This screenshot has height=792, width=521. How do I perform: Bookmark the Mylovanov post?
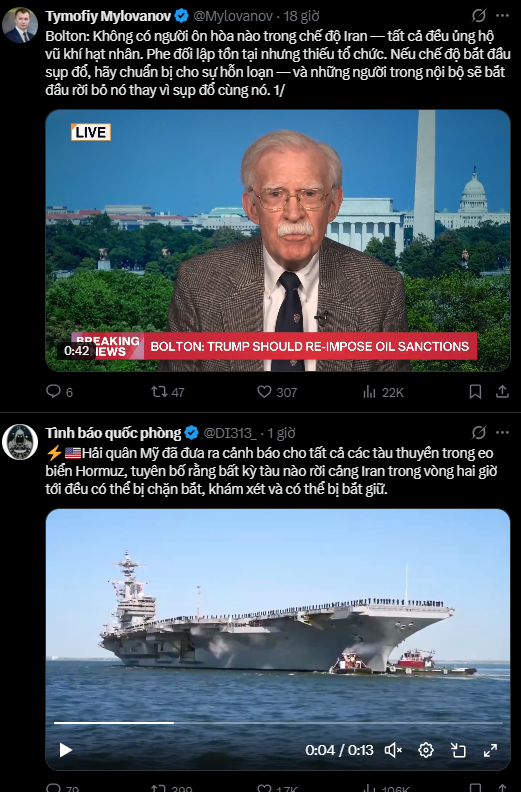pos(475,392)
